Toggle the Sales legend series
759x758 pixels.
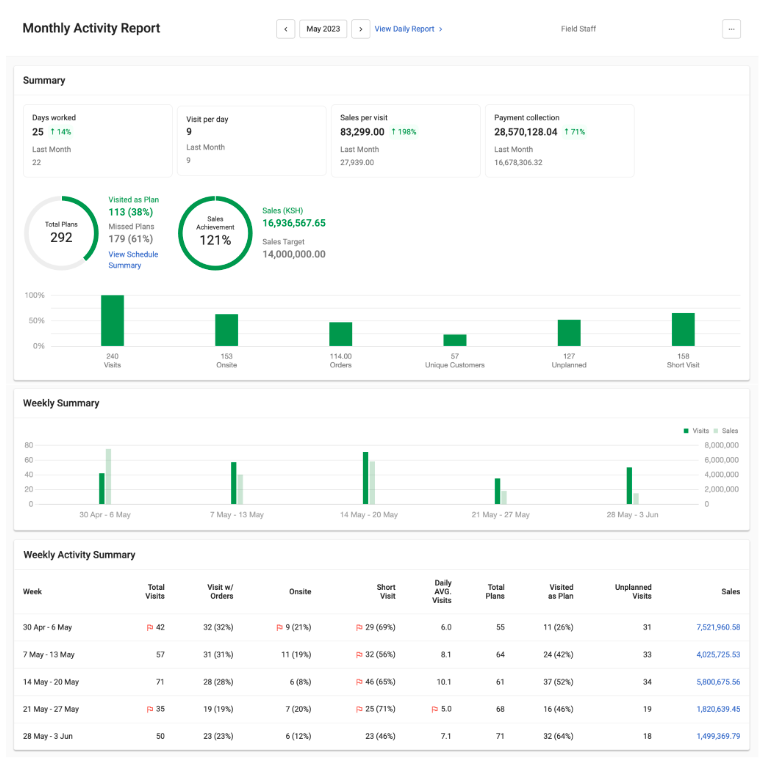(726, 431)
